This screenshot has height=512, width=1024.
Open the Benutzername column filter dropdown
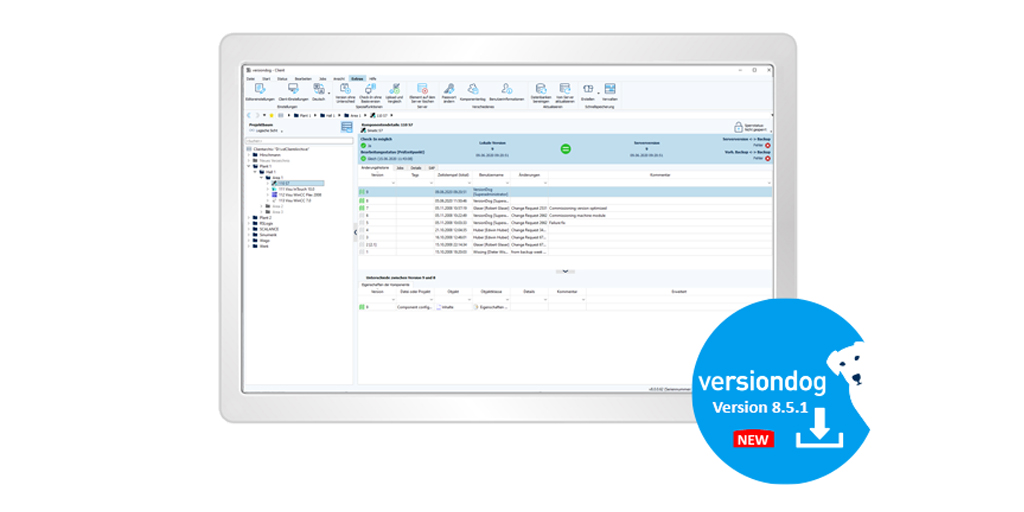[507, 183]
